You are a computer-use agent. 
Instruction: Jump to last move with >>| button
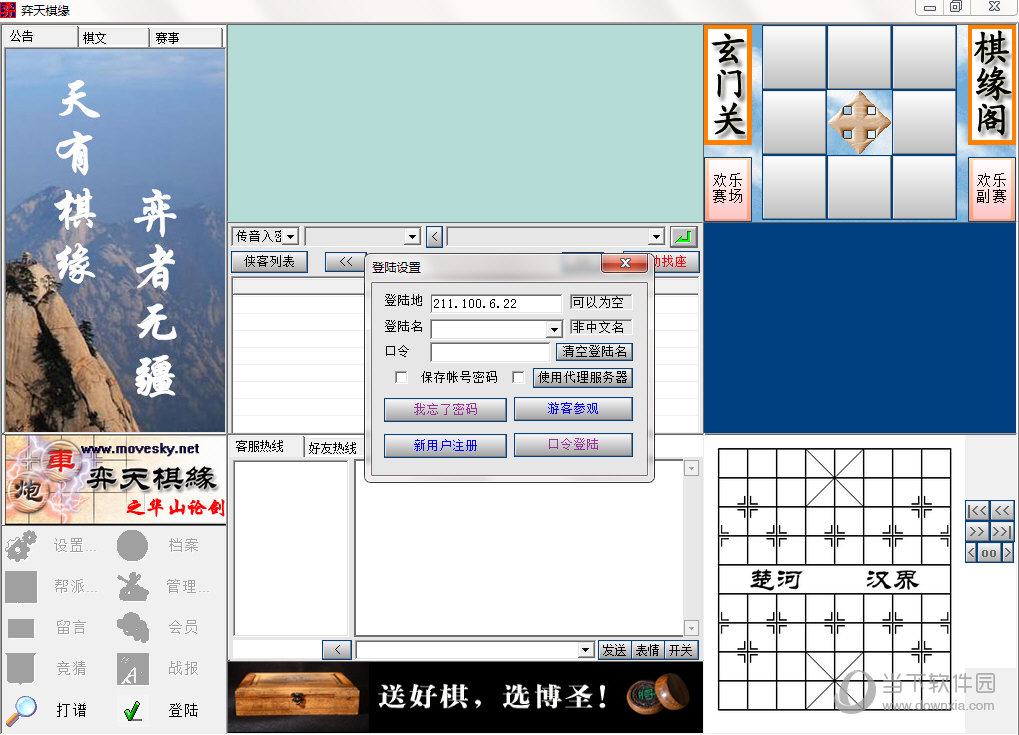(1002, 532)
